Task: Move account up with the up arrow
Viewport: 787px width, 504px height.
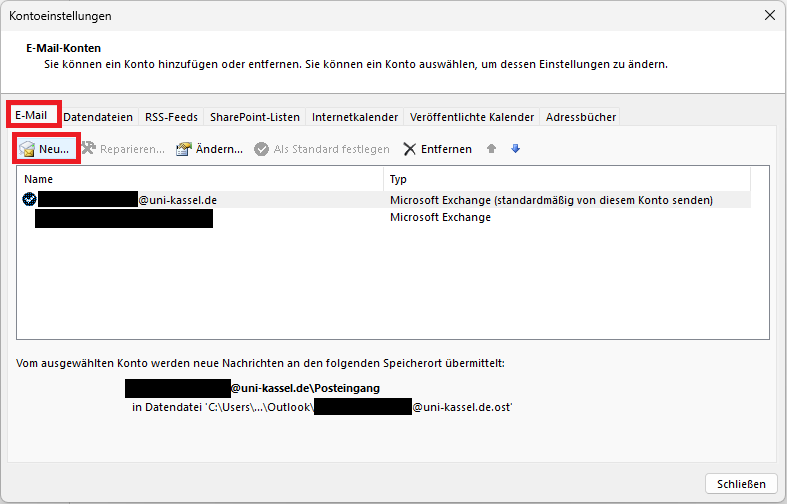Action: (491, 149)
